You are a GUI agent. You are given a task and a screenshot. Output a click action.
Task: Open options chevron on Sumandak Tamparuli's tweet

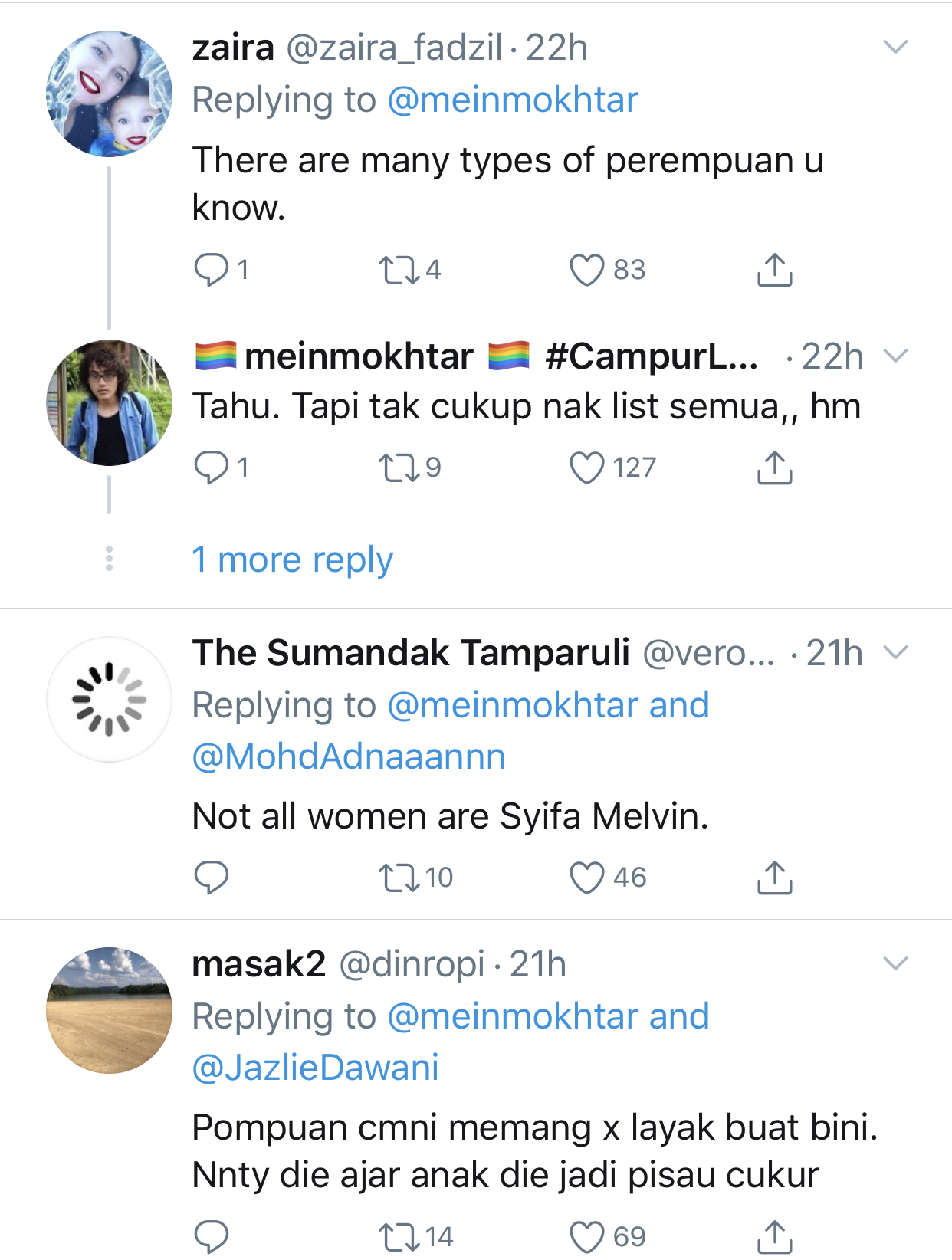[x=895, y=653]
